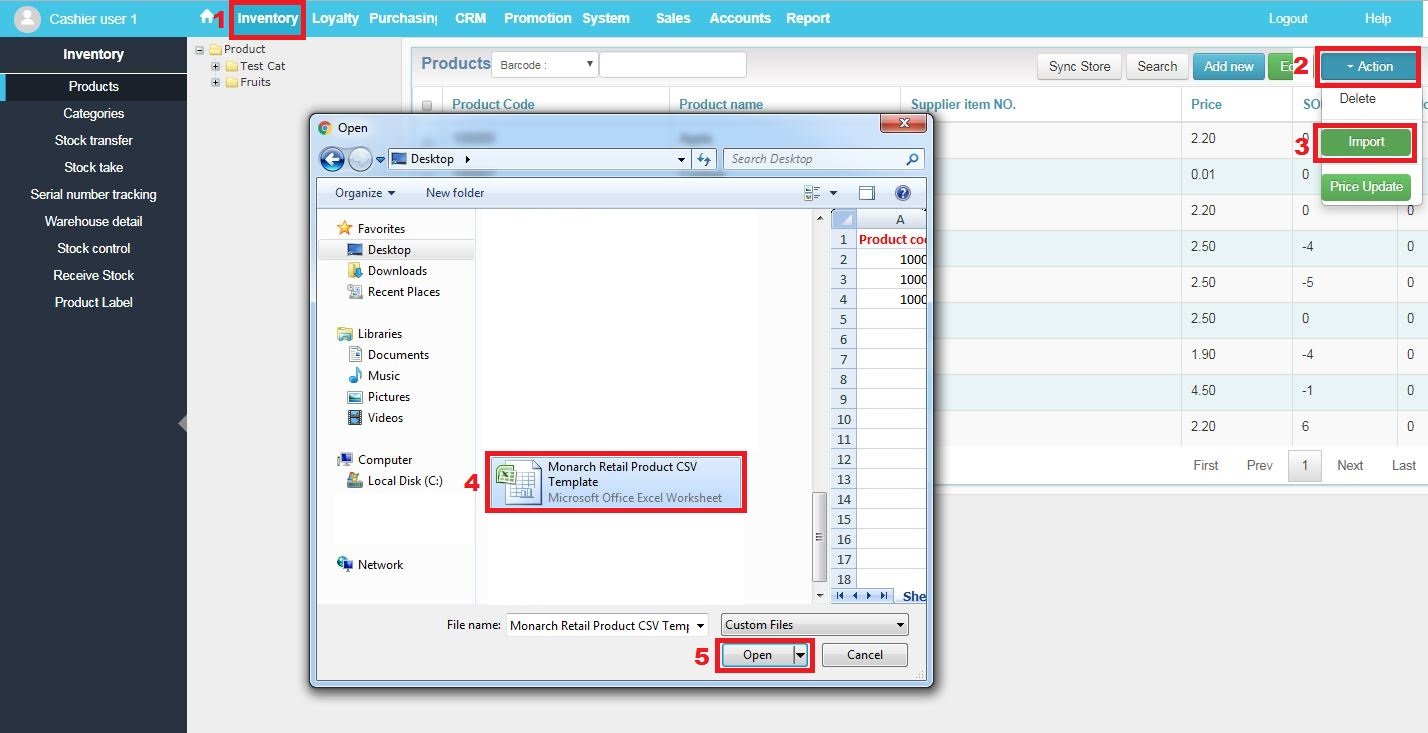Image resolution: width=1428 pixels, height=733 pixels.
Task: Open the Action dropdown button
Action: (x=1368, y=67)
